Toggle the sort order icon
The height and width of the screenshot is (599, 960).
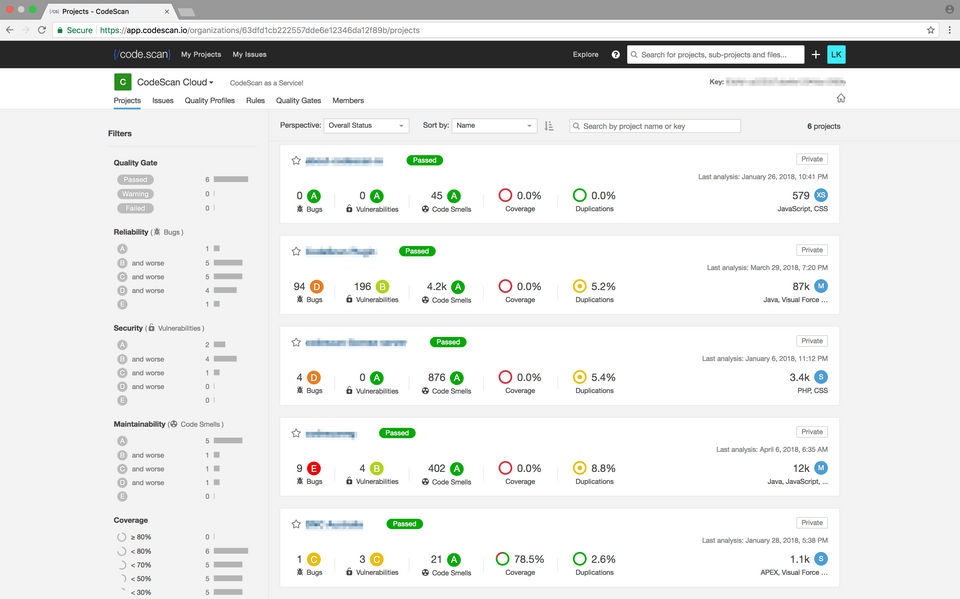(x=549, y=126)
